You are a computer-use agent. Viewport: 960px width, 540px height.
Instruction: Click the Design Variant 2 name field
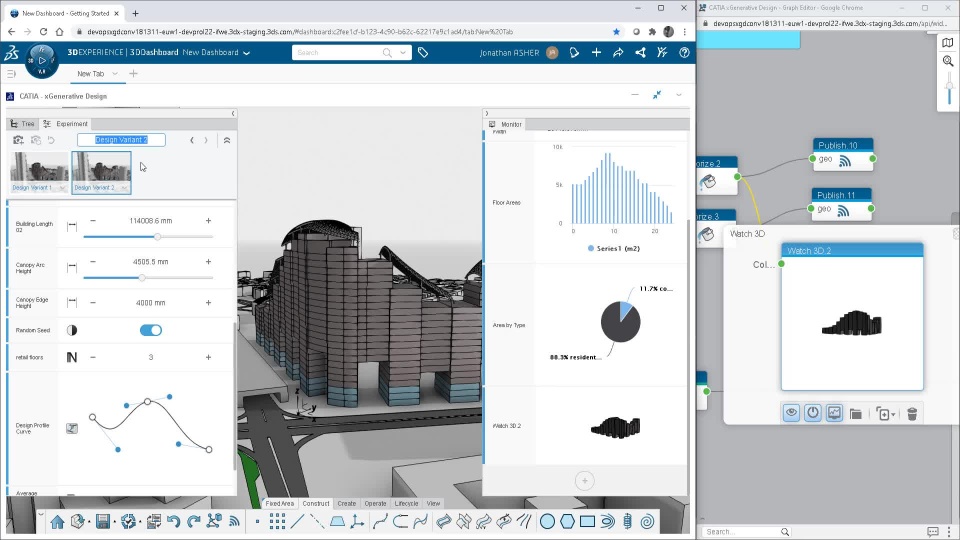click(x=121, y=140)
